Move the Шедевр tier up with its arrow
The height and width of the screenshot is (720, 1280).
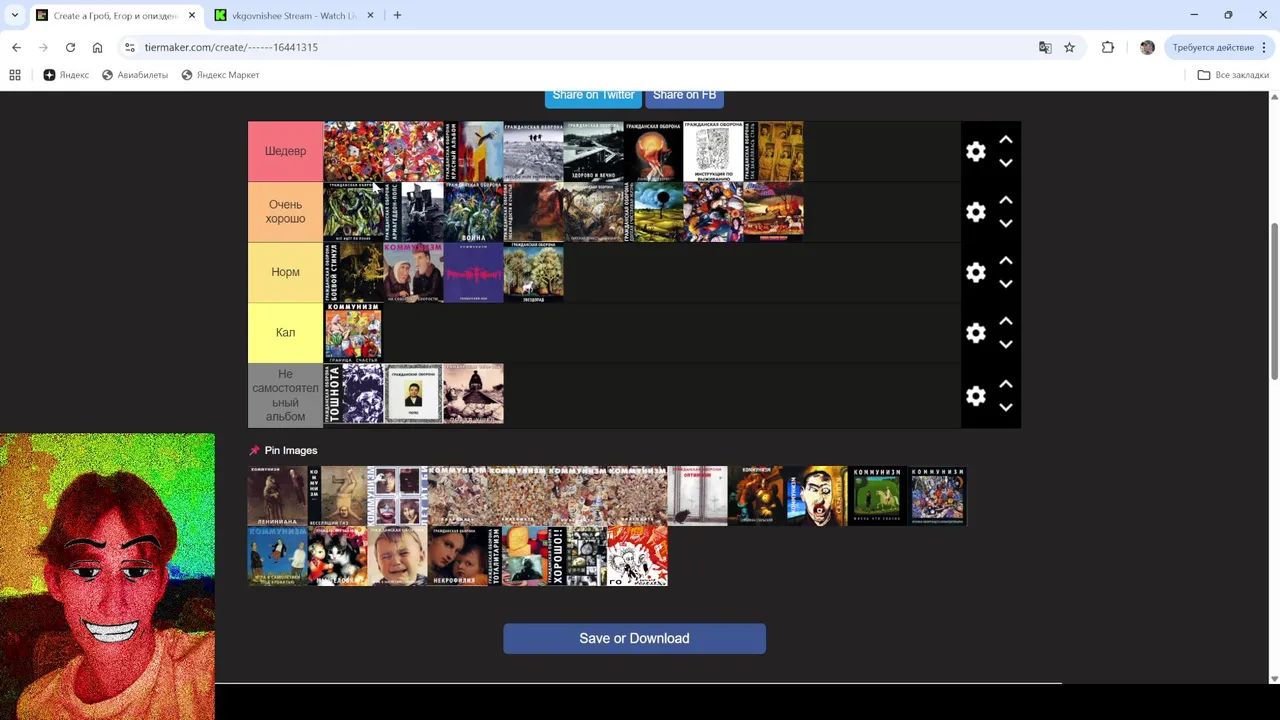(1006, 139)
